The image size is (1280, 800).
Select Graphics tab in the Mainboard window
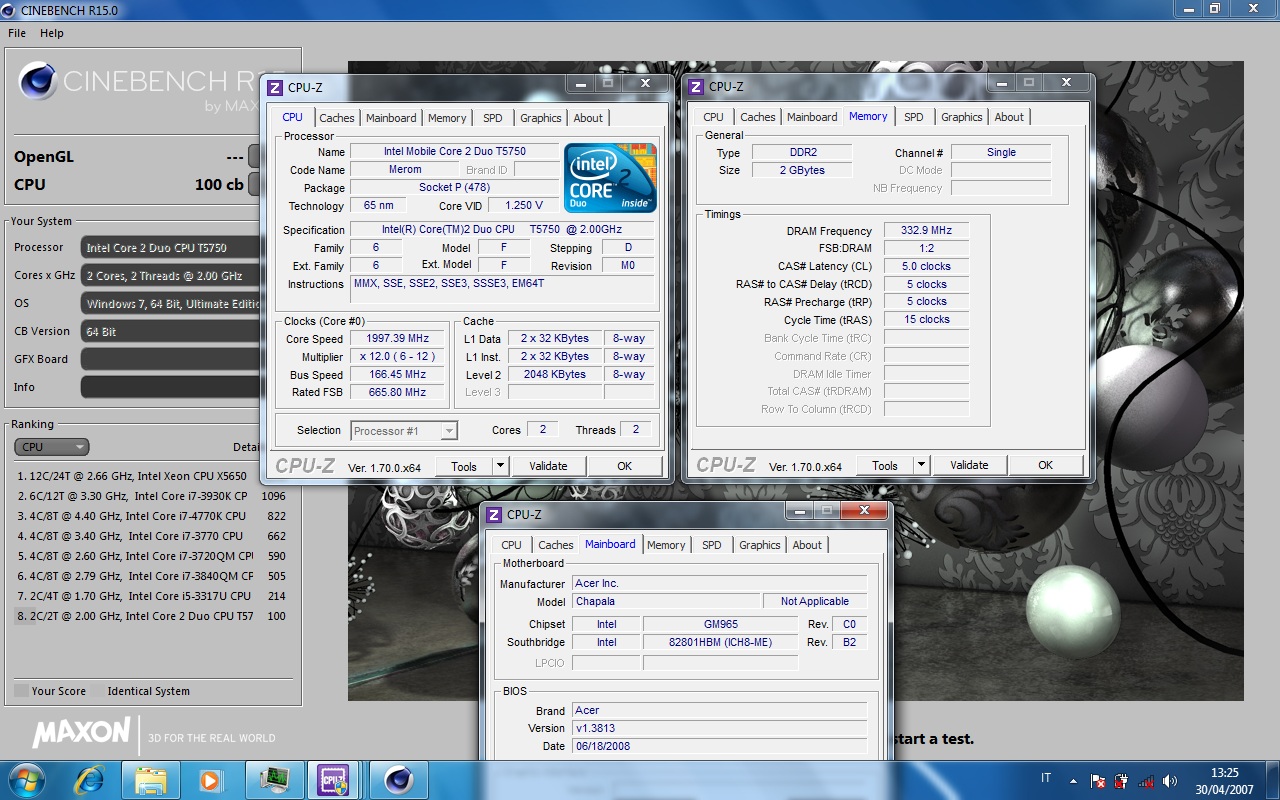760,545
